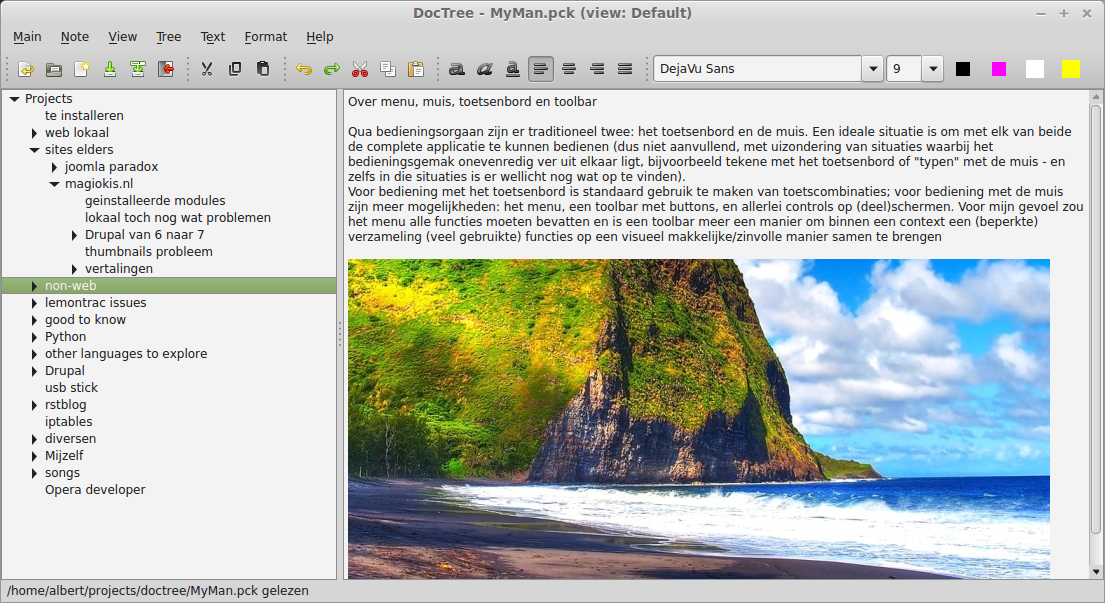Screen dimensions: 1105x603
Task: Expand the non-web node
Action: (34, 286)
